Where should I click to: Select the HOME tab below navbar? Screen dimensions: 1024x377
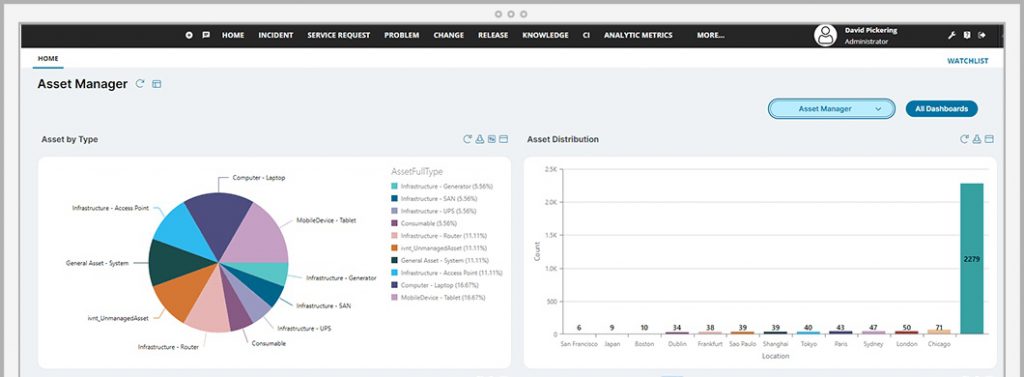pos(48,59)
